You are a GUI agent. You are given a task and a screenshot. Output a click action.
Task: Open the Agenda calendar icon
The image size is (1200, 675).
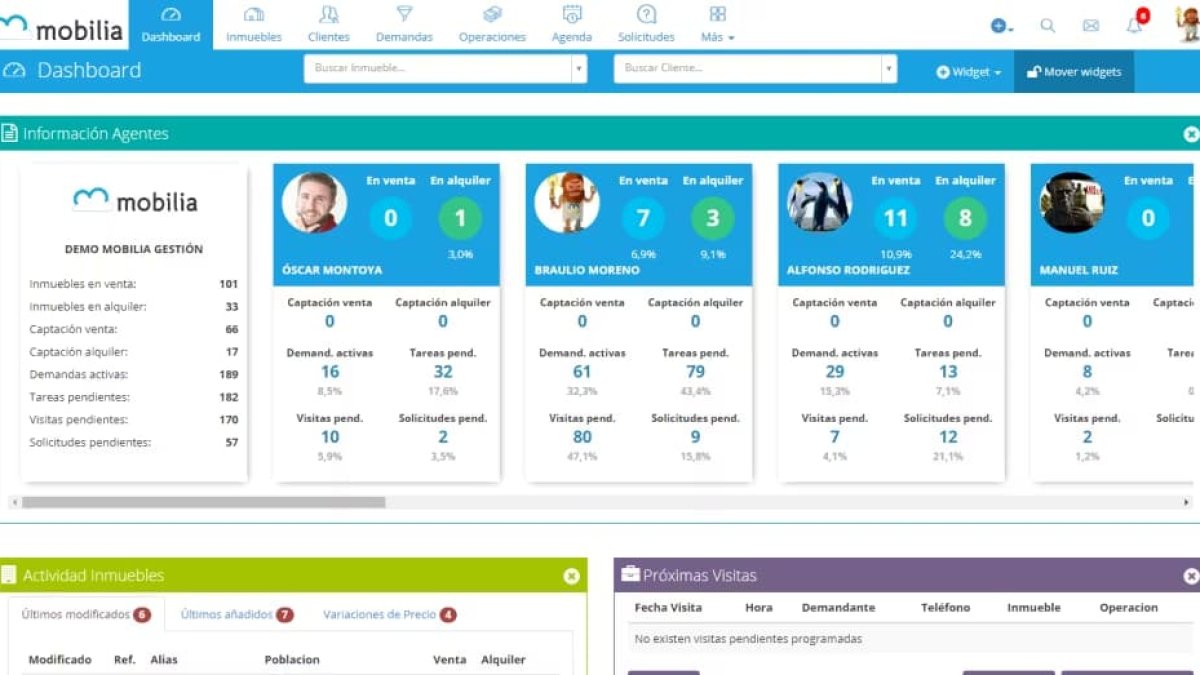click(572, 15)
